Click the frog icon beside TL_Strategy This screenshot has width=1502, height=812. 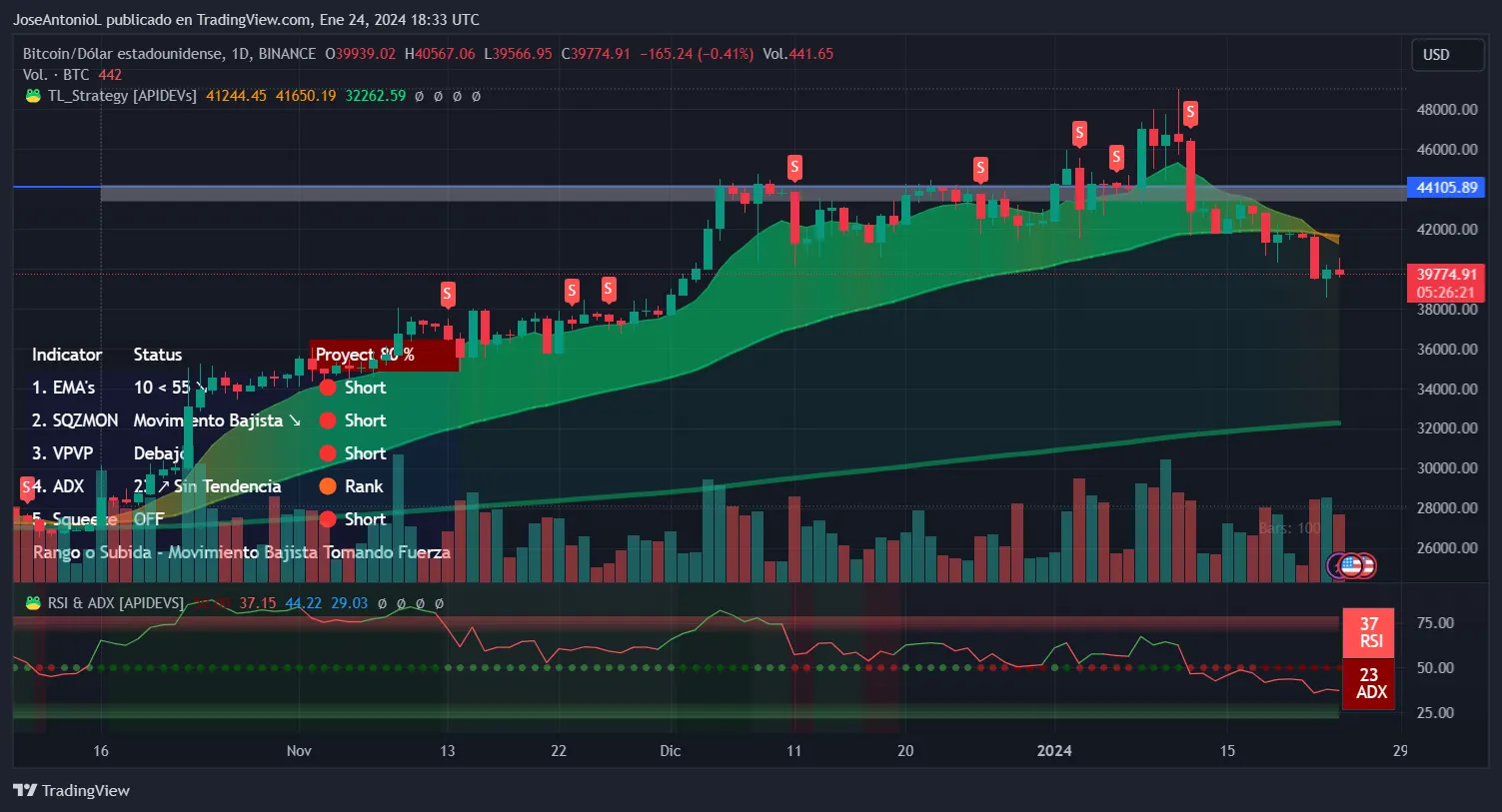pos(33,96)
